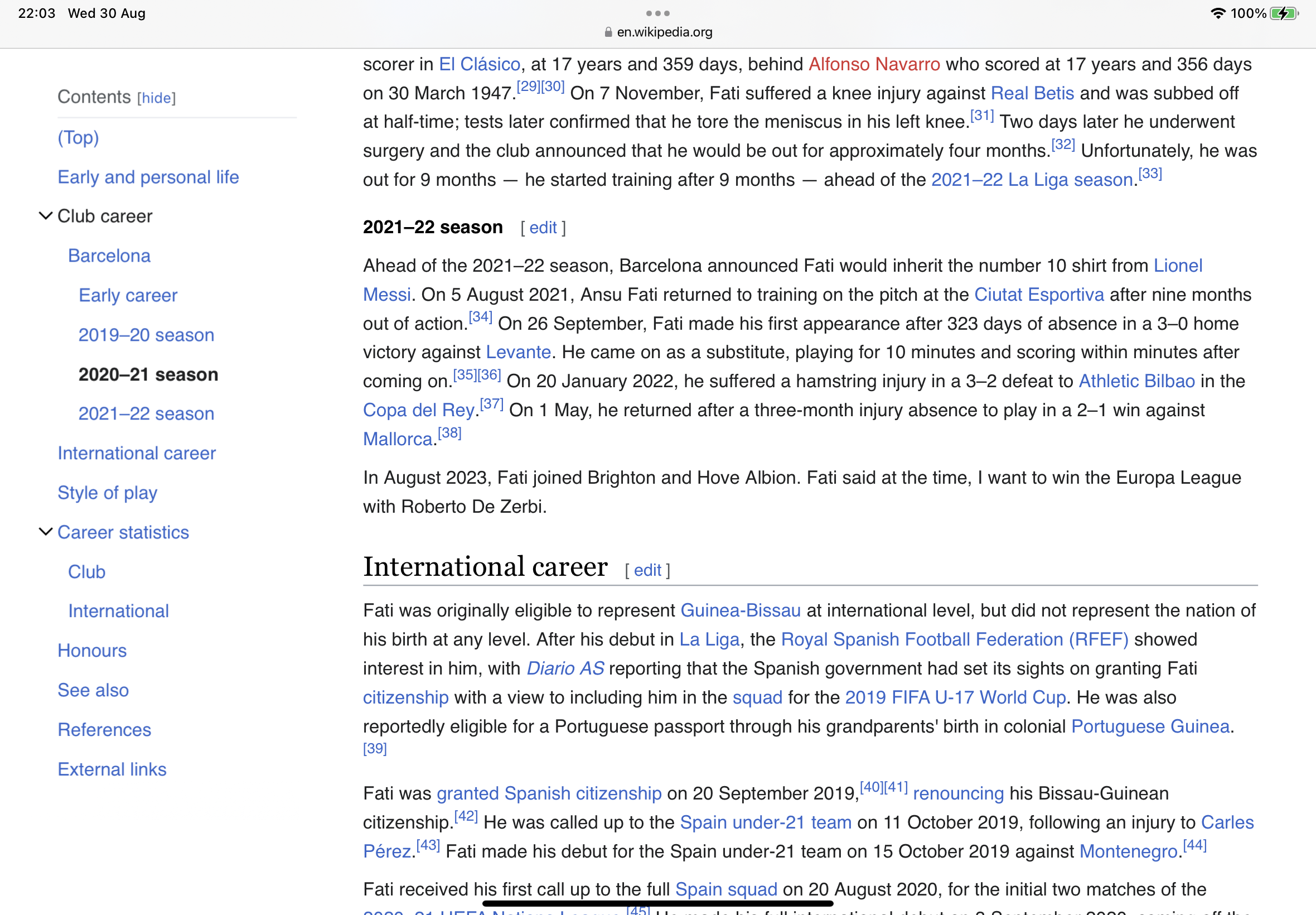Screen dimensions: 1316x915
Task: Open citation reference [37]
Action: pyautogui.click(x=492, y=403)
